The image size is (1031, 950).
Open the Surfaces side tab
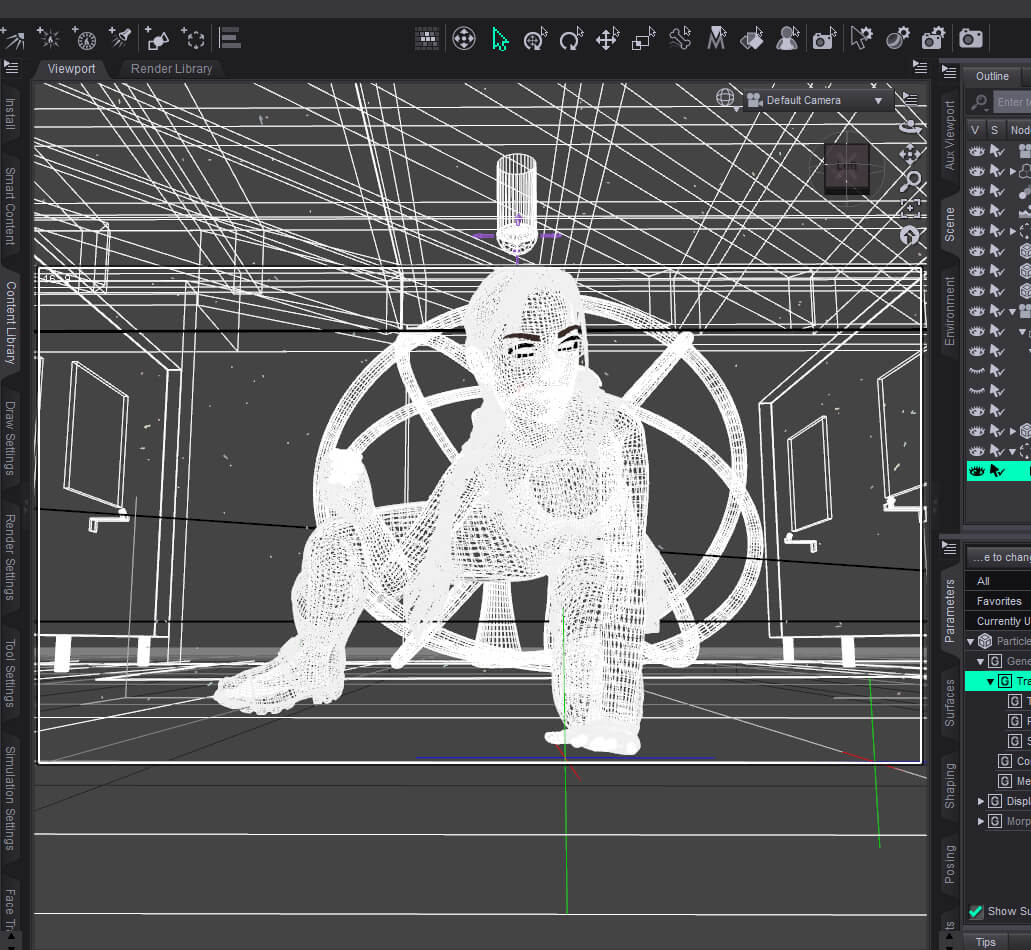click(950, 703)
